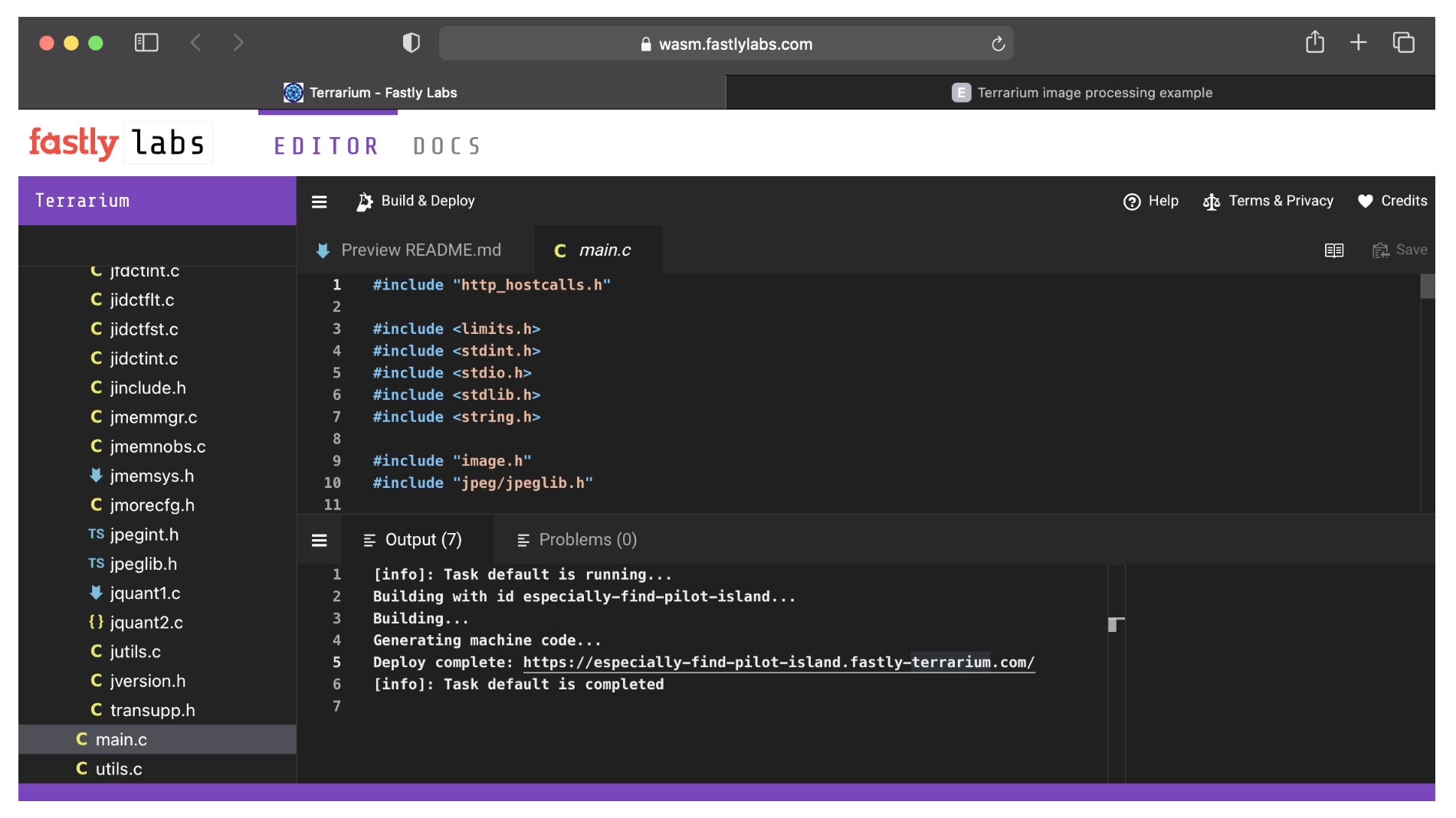1456x818 pixels.
Task: Open the Help link
Action: pos(1151,201)
